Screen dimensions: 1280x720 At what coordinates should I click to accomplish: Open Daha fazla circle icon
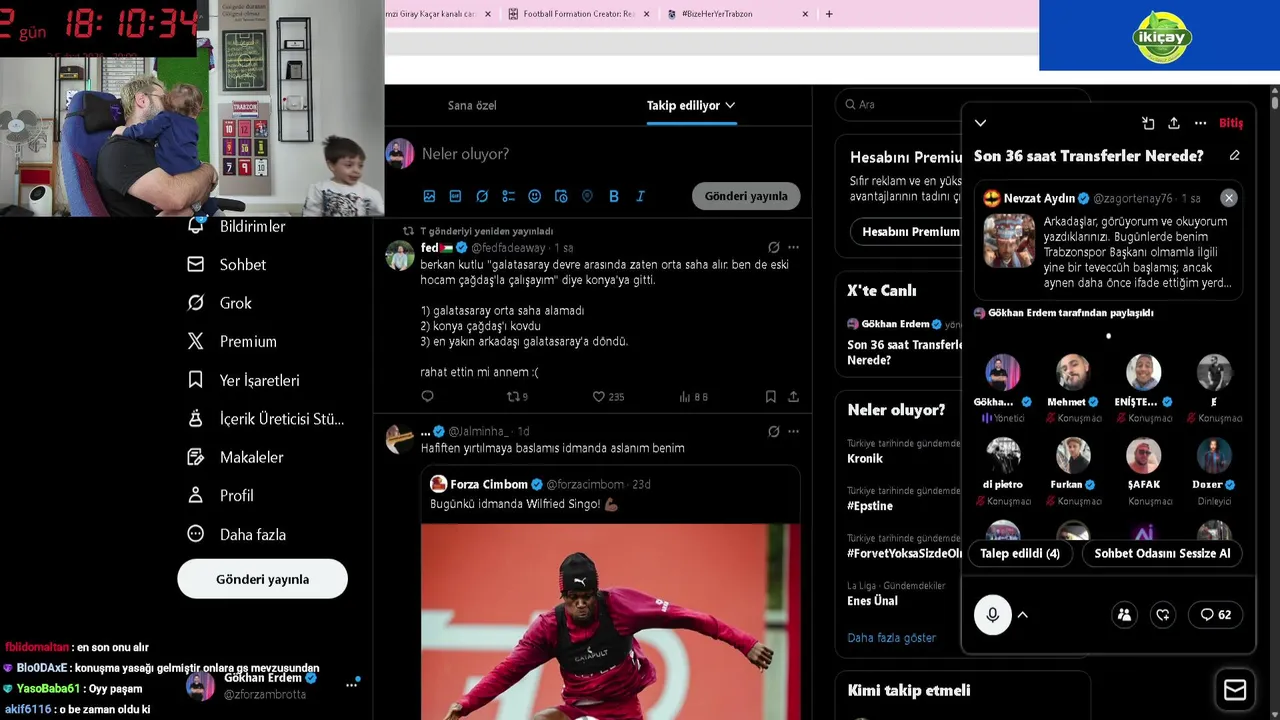pyautogui.click(x=196, y=534)
